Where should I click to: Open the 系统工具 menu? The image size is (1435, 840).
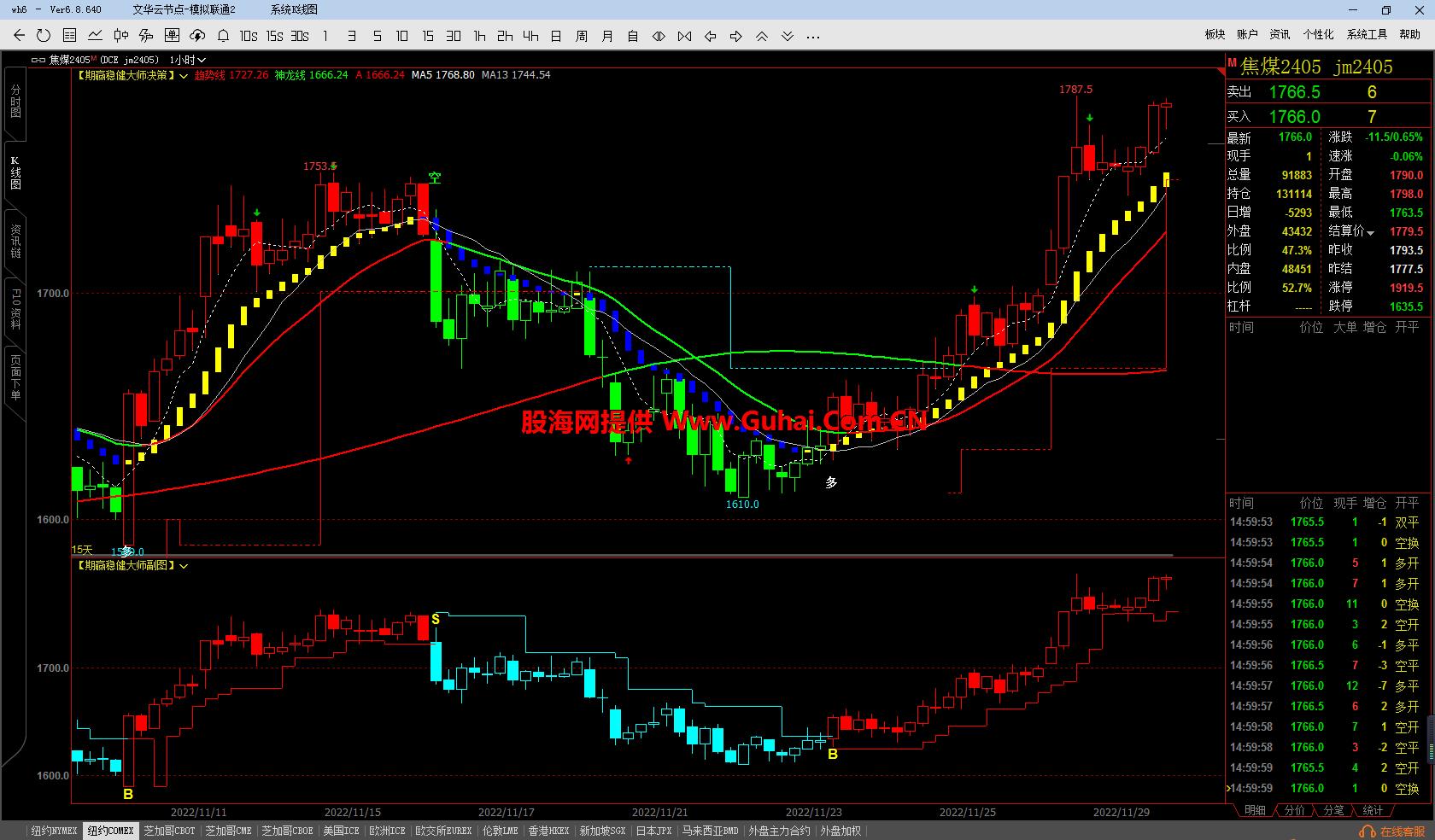click(x=1367, y=34)
